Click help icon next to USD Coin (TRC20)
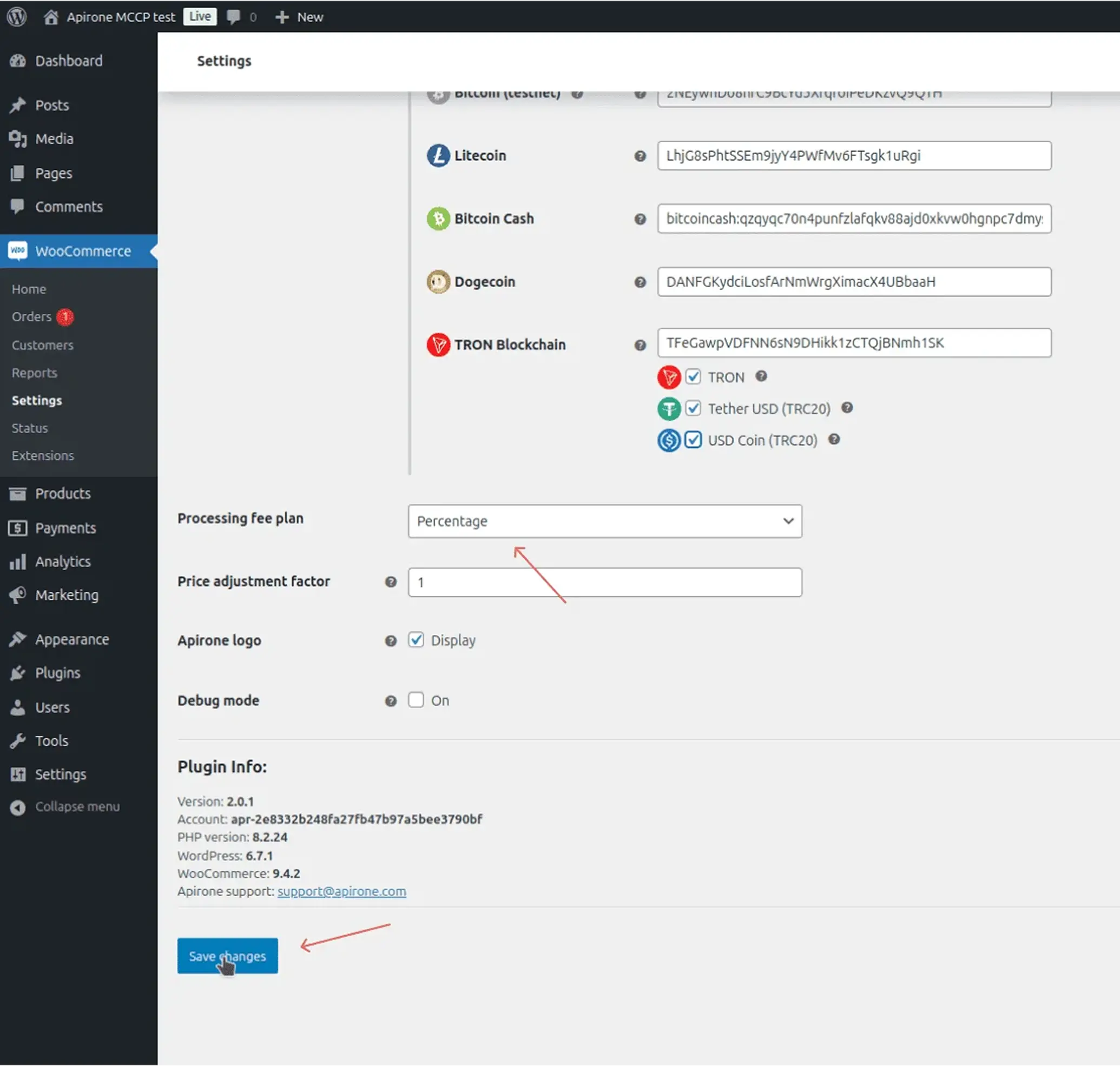Screen dimensions: 1120x1066 (x=834, y=439)
